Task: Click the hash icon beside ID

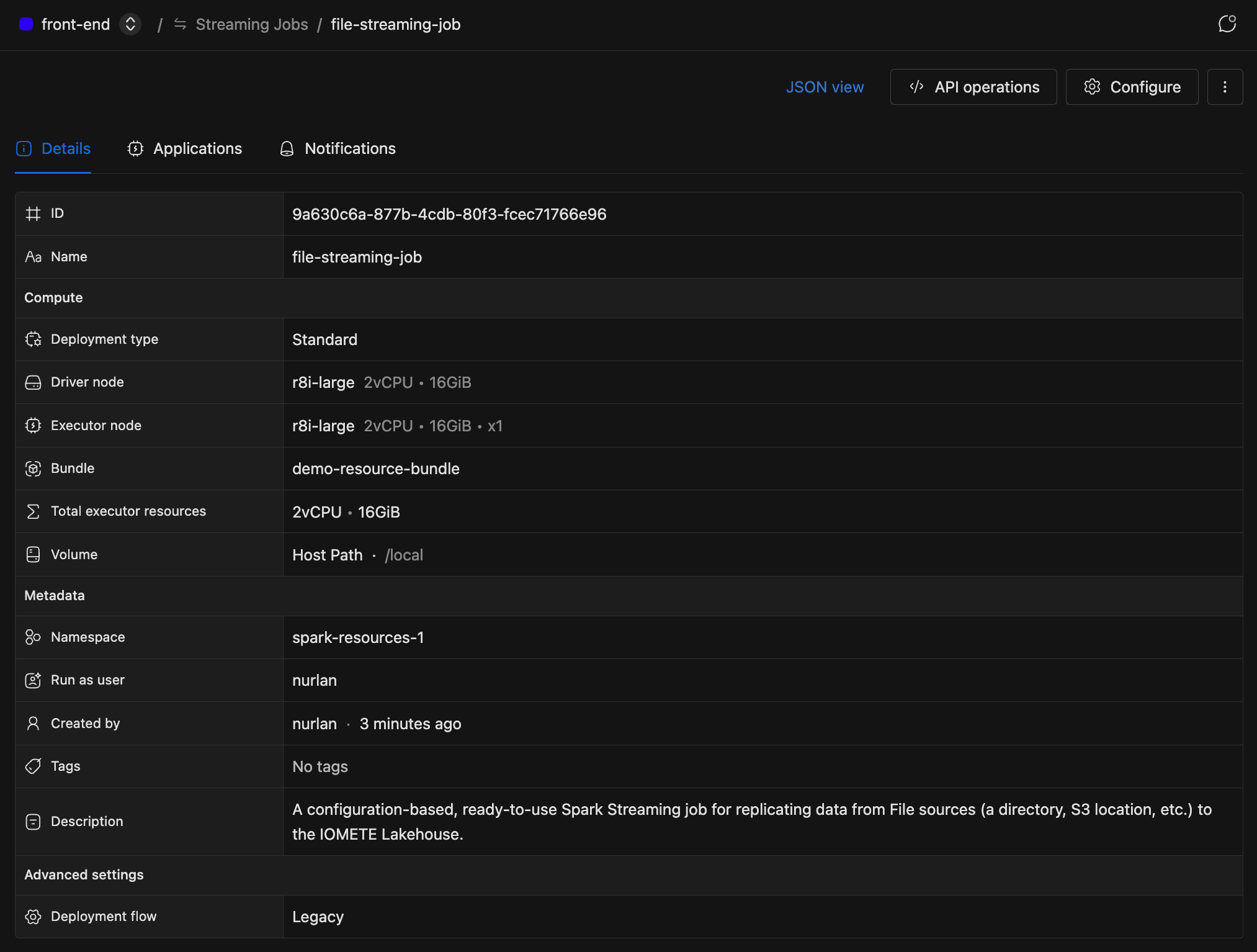Action: (x=33, y=214)
